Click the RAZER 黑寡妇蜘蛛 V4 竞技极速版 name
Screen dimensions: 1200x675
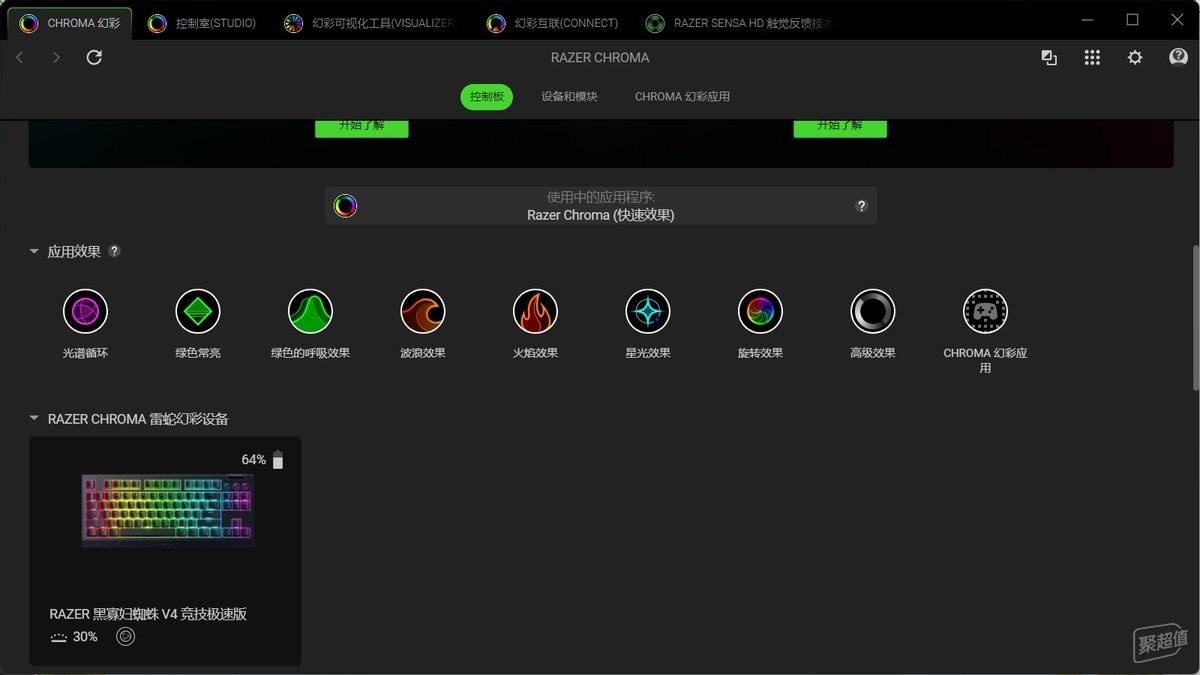148,614
